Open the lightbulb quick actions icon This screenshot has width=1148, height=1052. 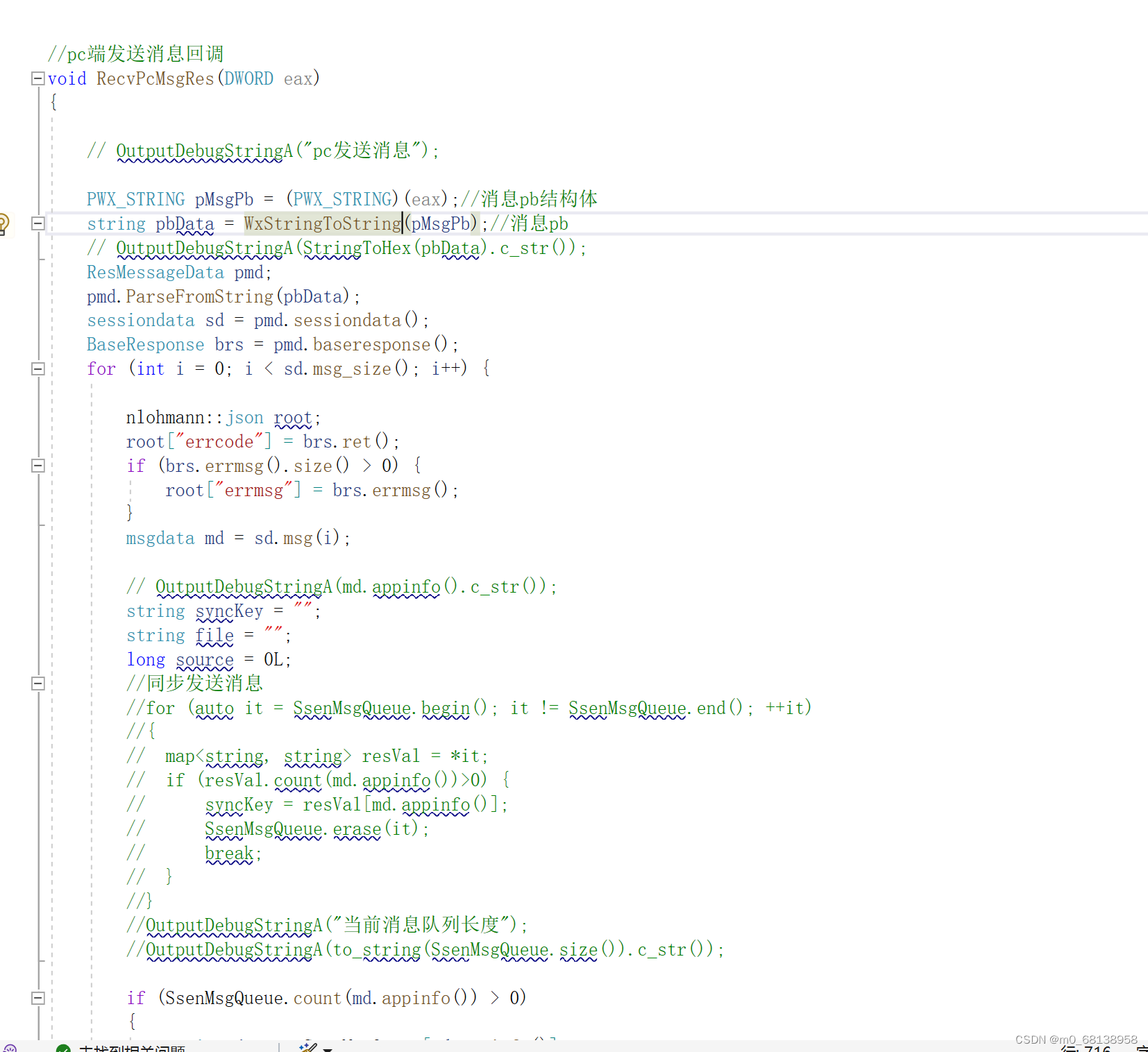3,224
